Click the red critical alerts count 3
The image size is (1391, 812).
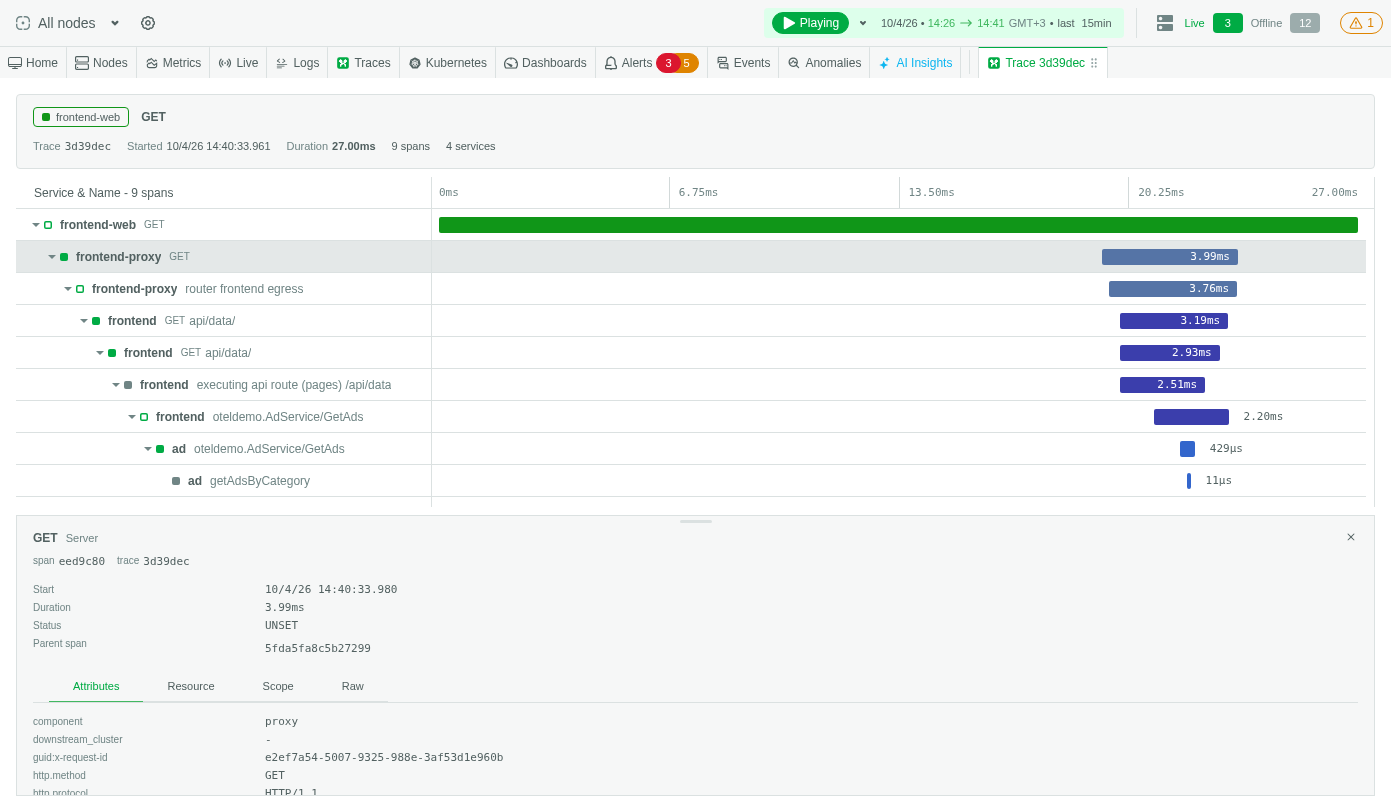(668, 63)
